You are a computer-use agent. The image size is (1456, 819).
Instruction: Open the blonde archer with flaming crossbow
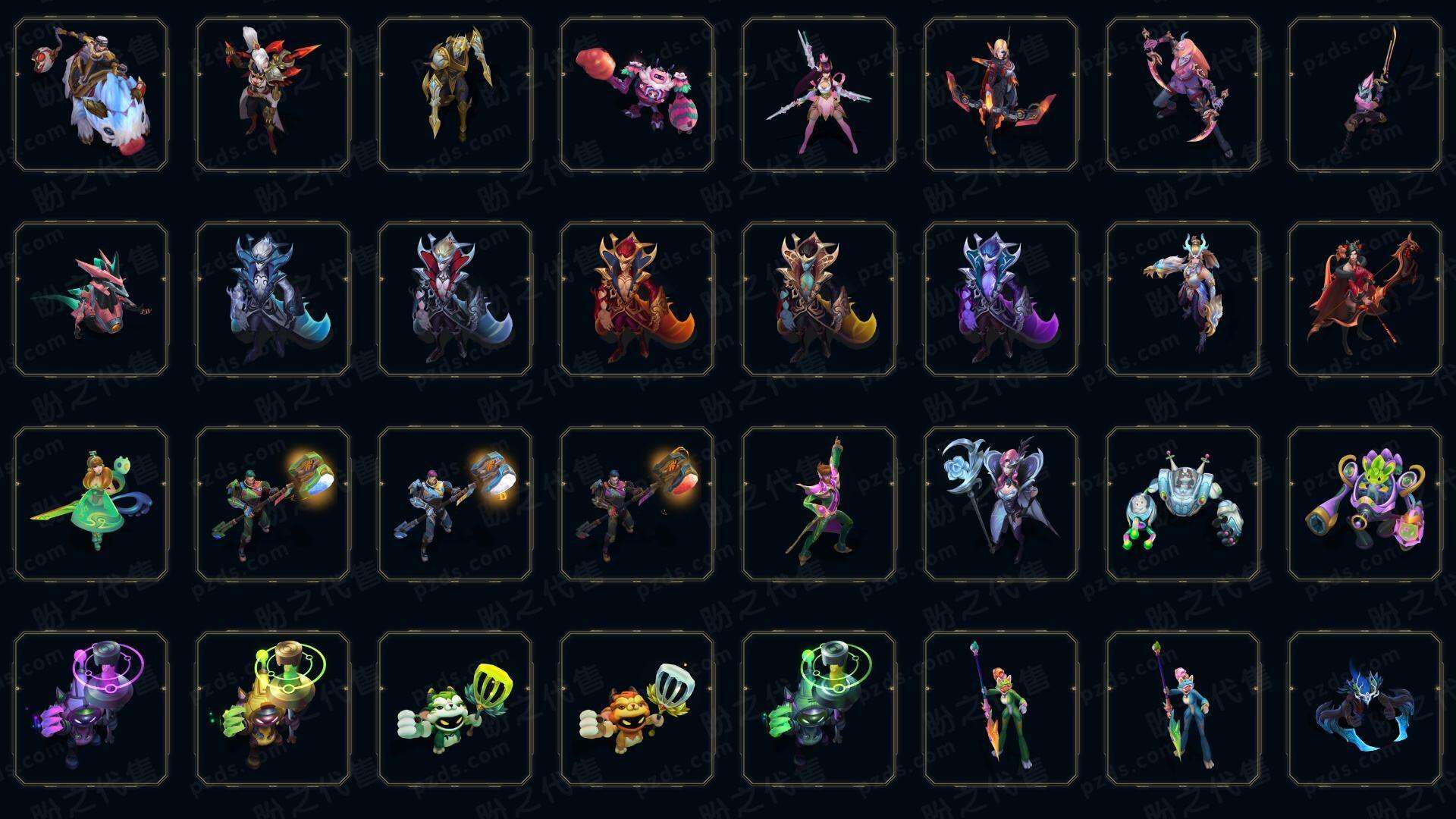(x=1001, y=95)
